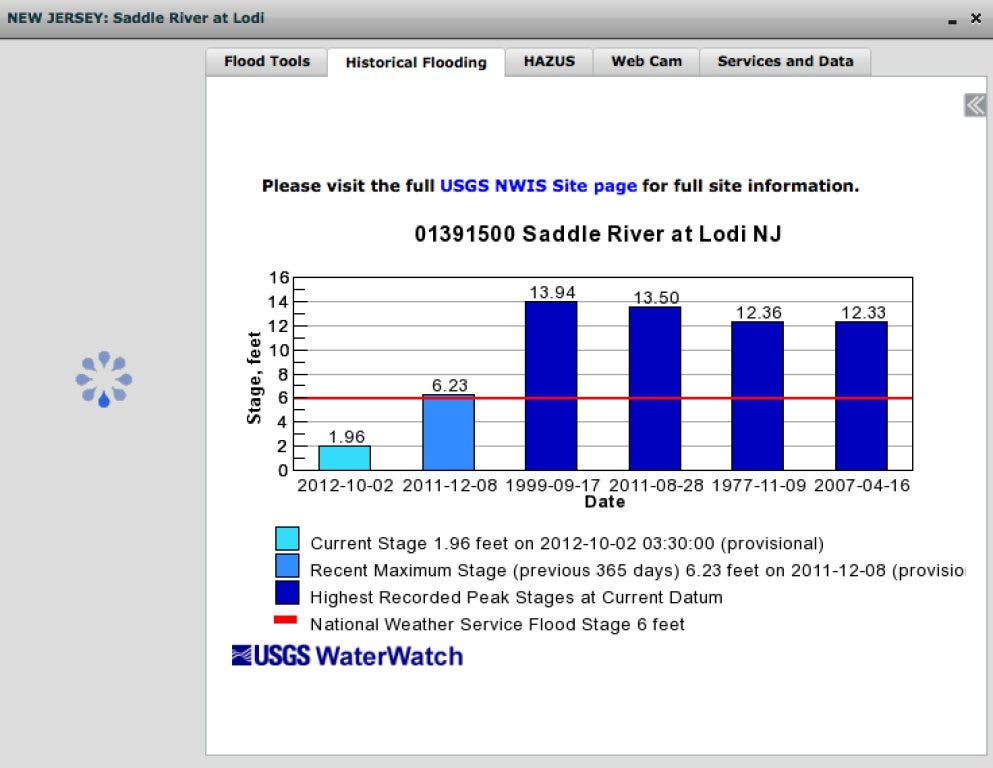Click the USGS WaterWatch logo

tap(347, 656)
